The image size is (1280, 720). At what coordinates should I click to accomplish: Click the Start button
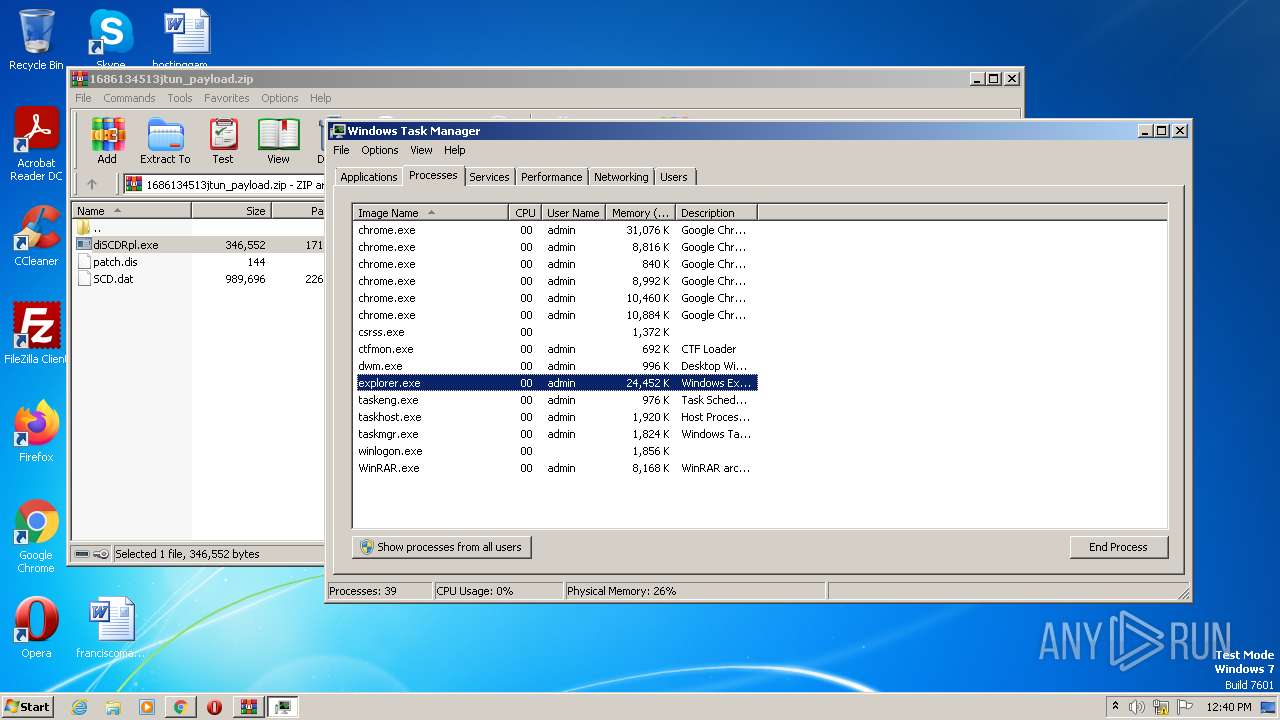pyautogui.click(x=28, y=707)
